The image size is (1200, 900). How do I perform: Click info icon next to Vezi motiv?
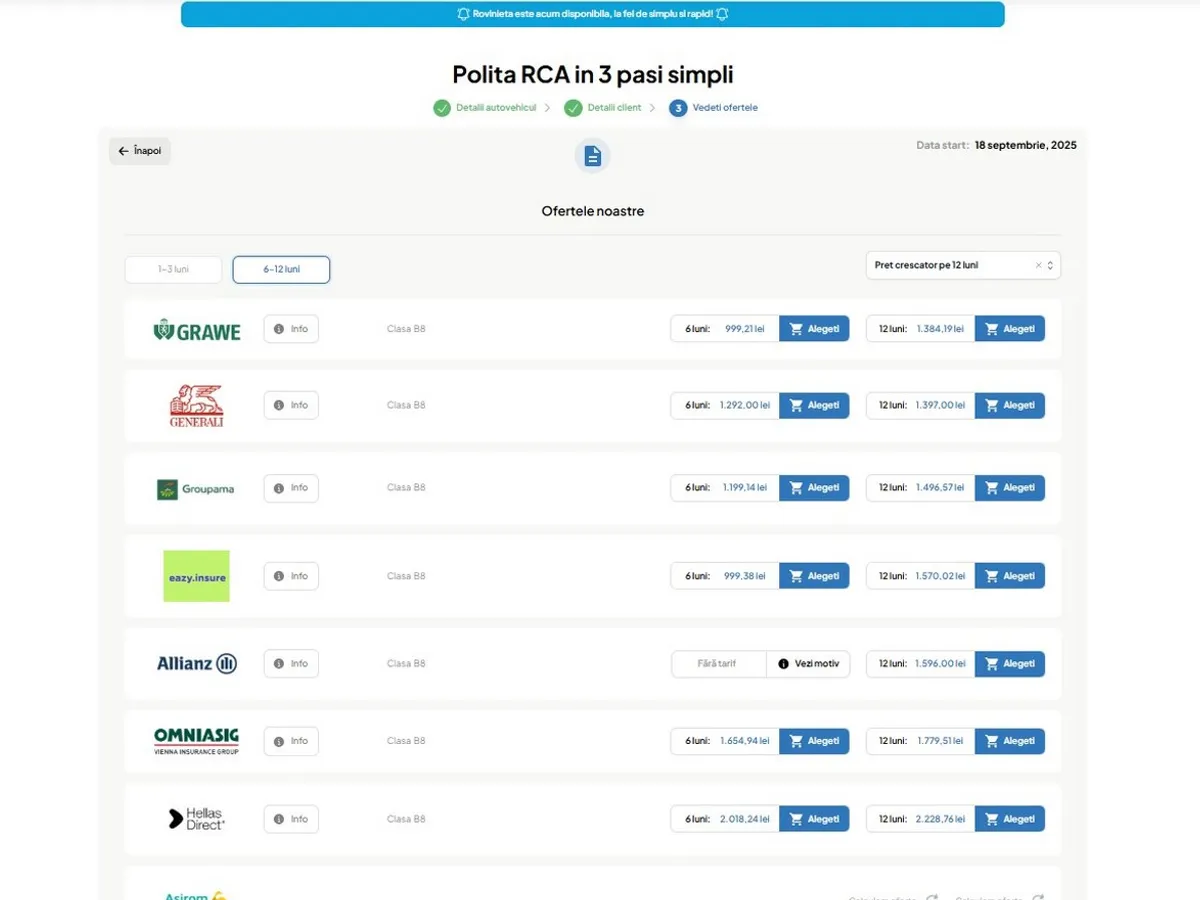(783, 664)
